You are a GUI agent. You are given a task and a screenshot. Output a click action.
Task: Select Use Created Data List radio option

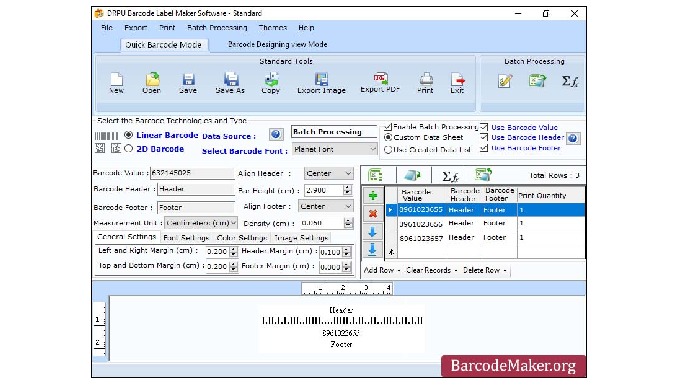388,149
